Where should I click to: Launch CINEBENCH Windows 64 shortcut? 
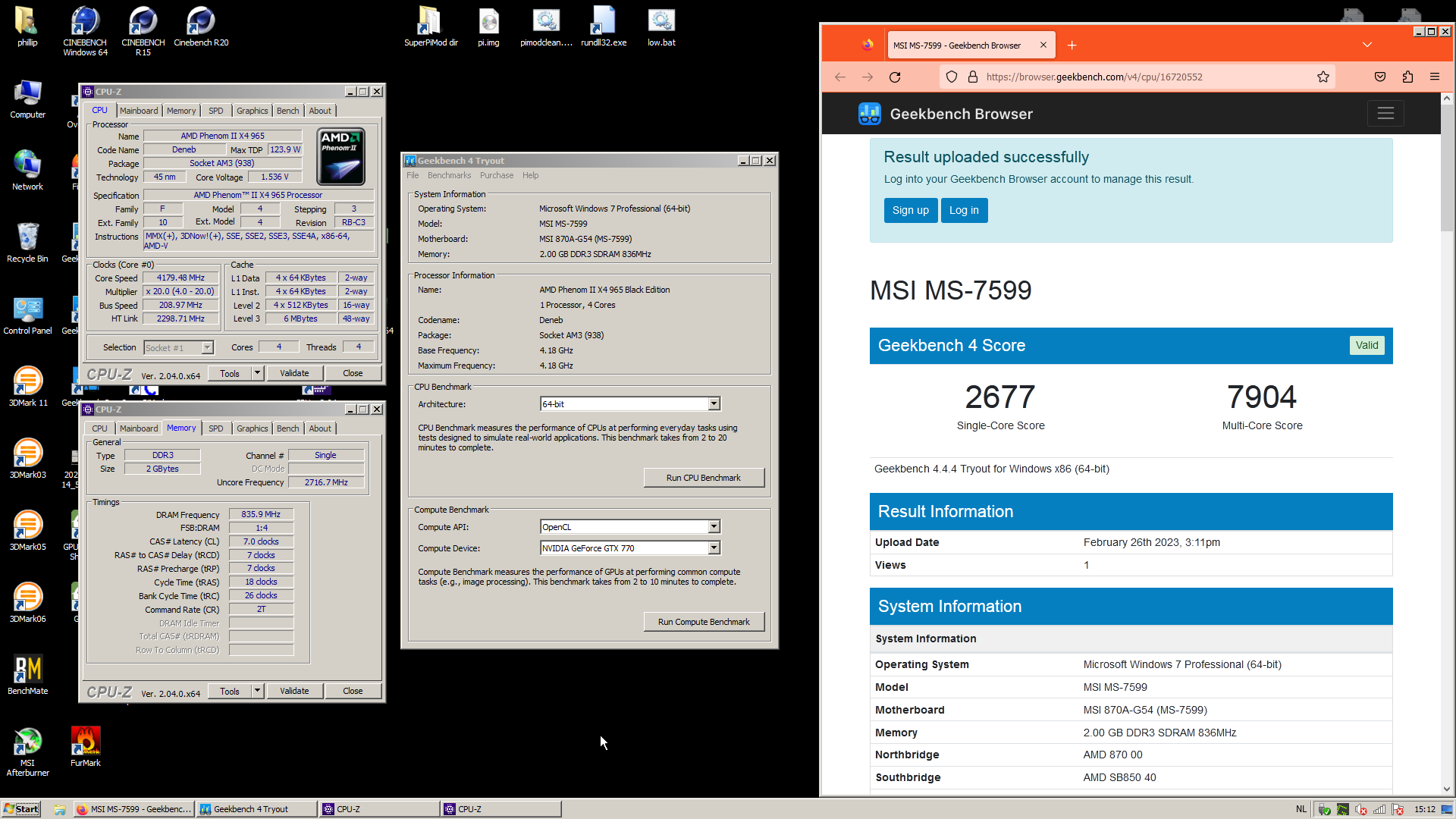[x=85, y=30]
